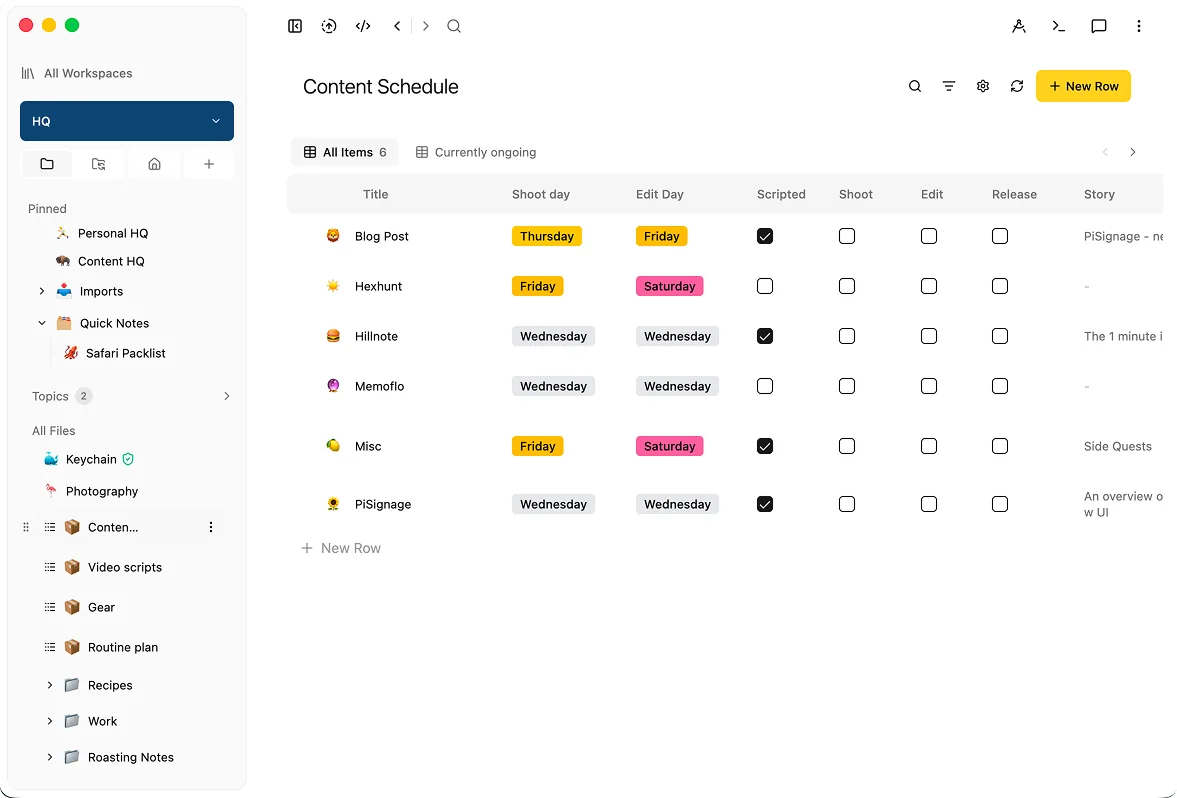This screenshot has height=798, width=1177.
Task: Search within the Content Schedule table
Action: click(x=915, y=86)
